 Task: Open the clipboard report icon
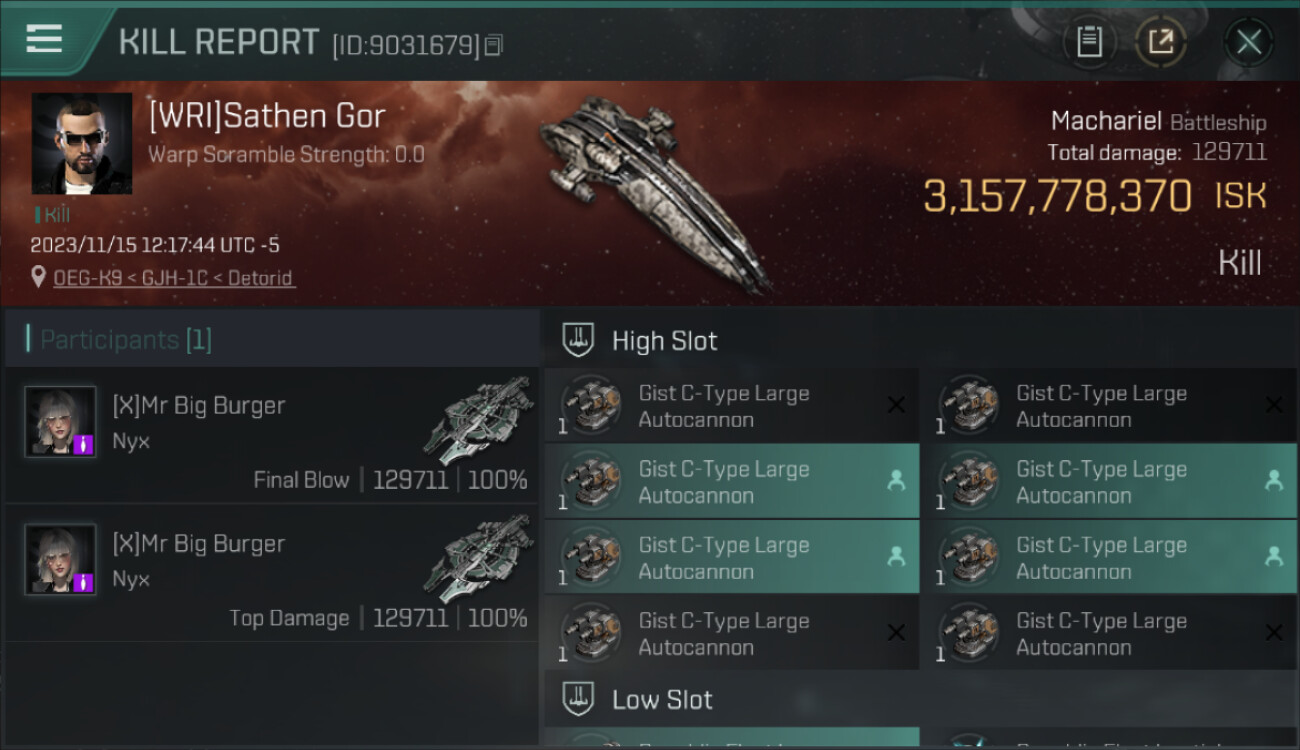pyautogui.click(x=1089, y=42)
